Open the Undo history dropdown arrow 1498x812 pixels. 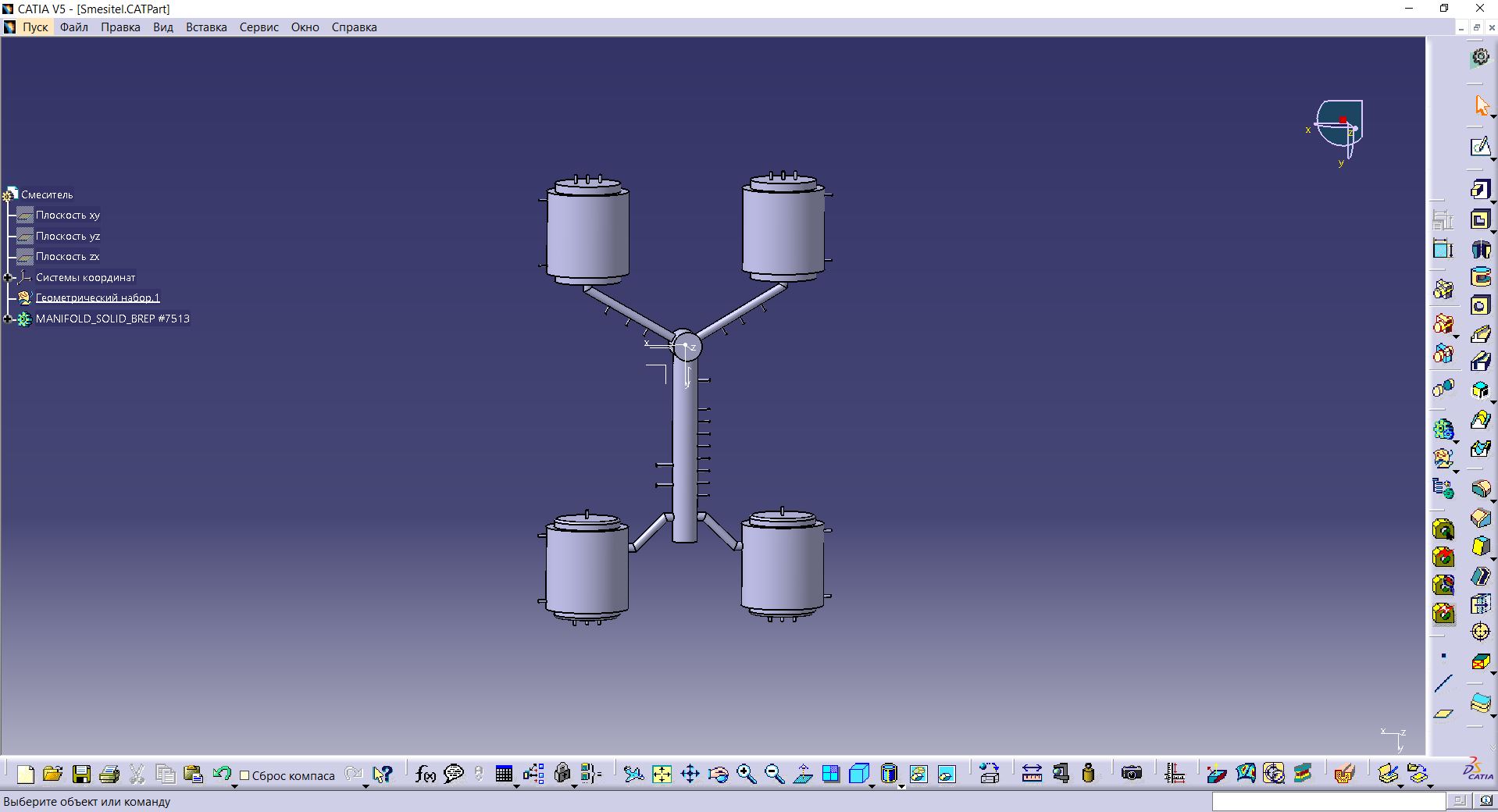(234, 785)
